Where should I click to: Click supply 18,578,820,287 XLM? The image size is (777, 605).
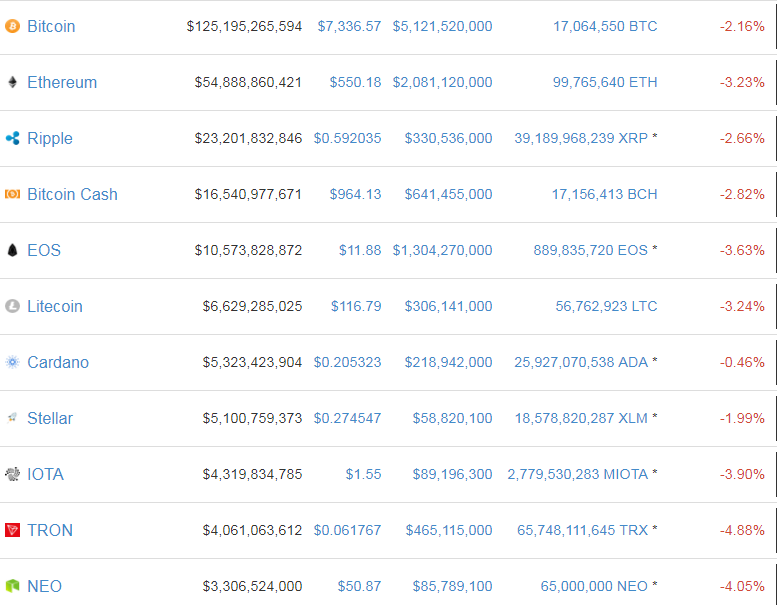click(581, 418)
